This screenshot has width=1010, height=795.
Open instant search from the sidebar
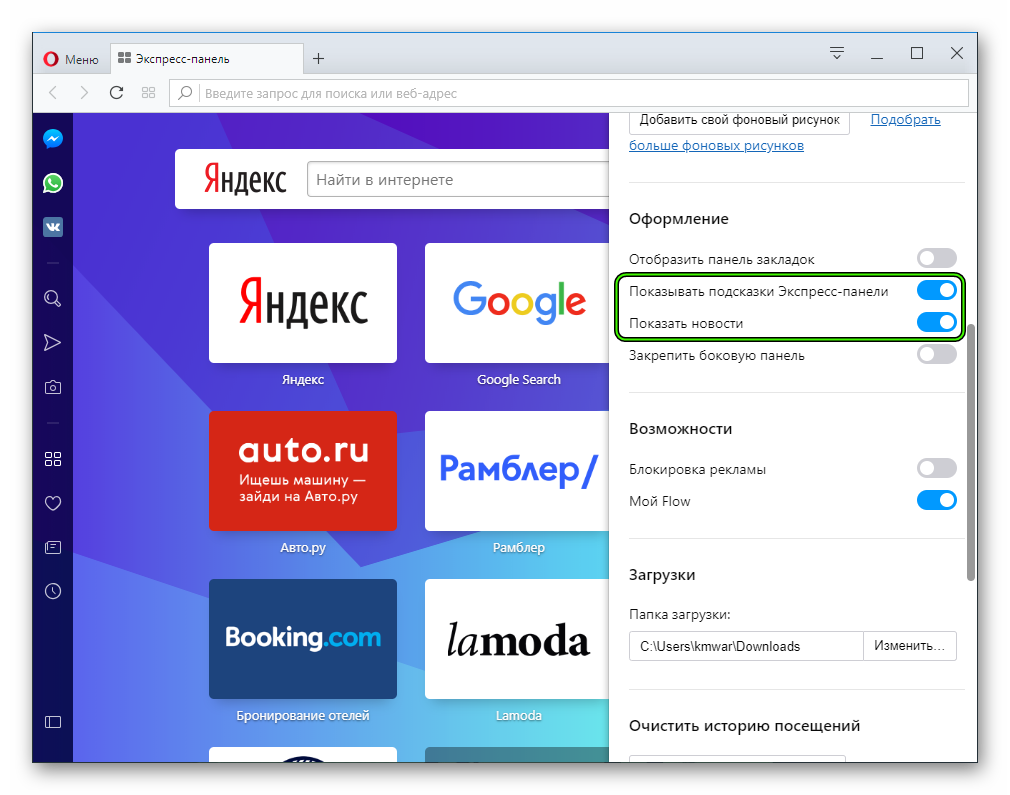coord(53,298)
